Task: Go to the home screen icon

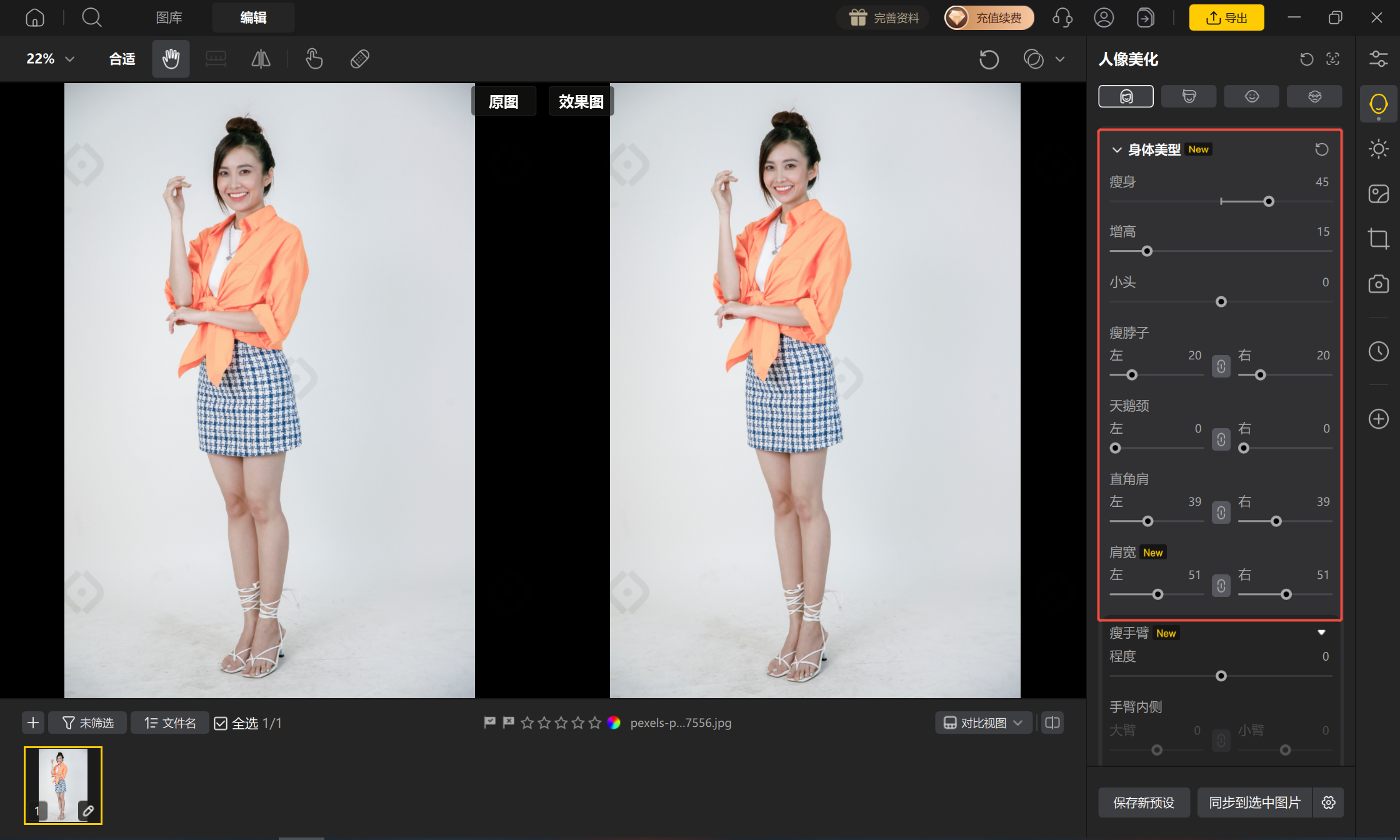Action: (x=35, y=17)
